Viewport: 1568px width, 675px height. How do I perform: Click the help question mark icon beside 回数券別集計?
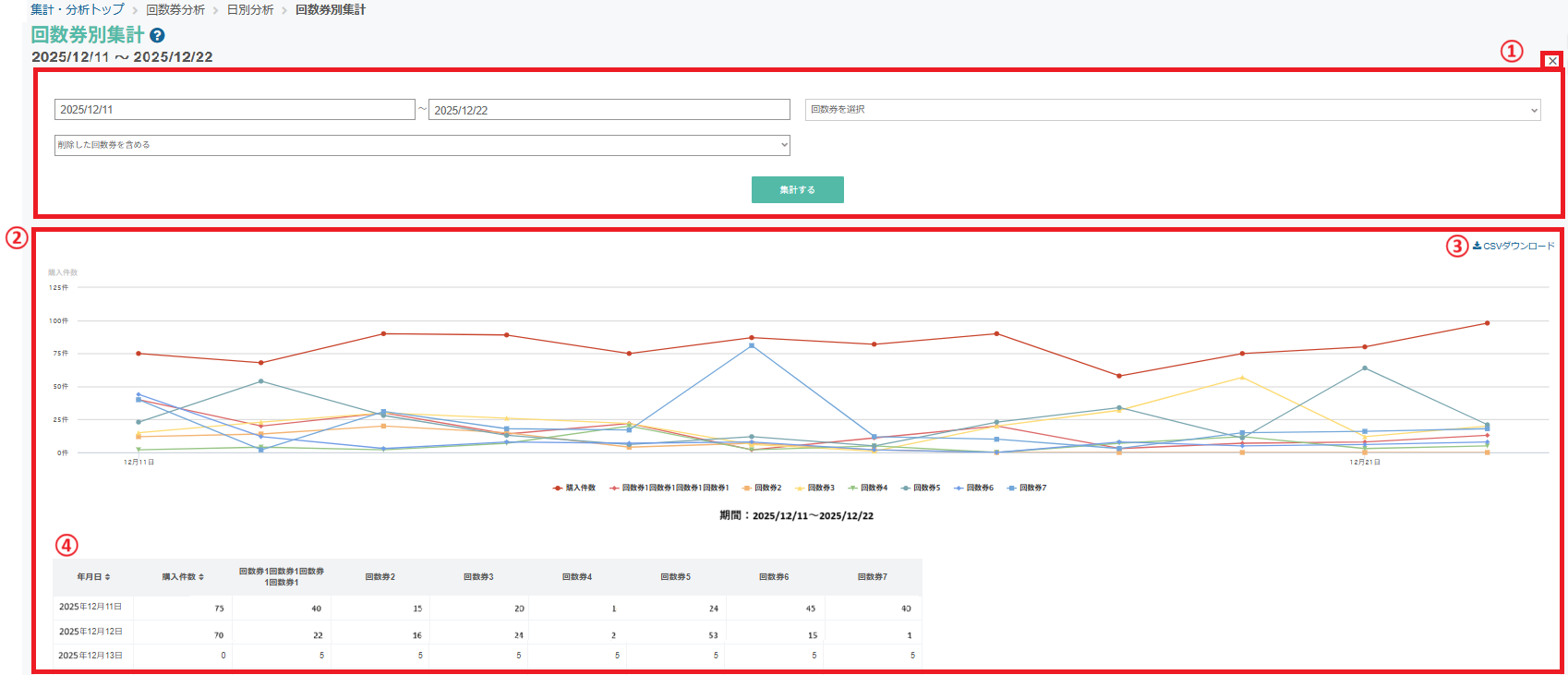[157, 36]
